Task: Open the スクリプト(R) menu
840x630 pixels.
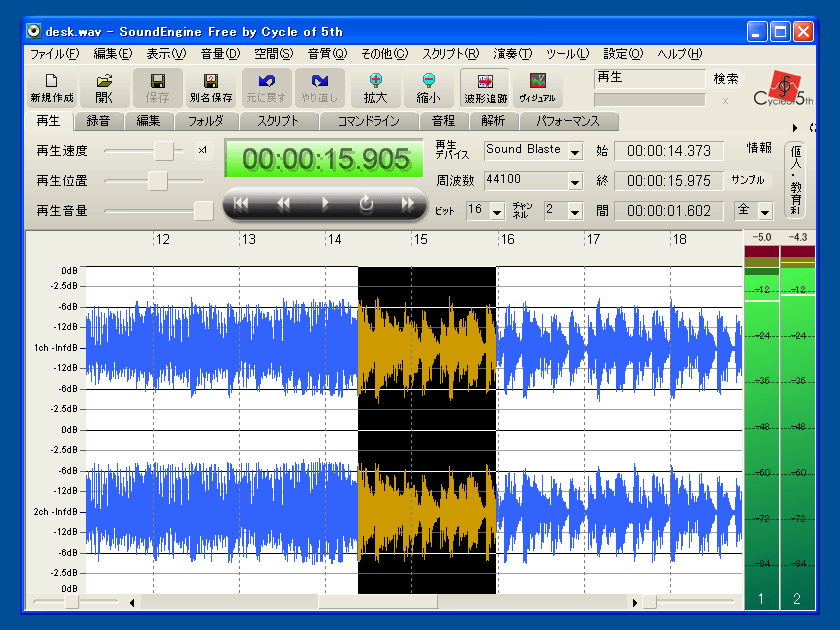Action: tap(451, 54)
